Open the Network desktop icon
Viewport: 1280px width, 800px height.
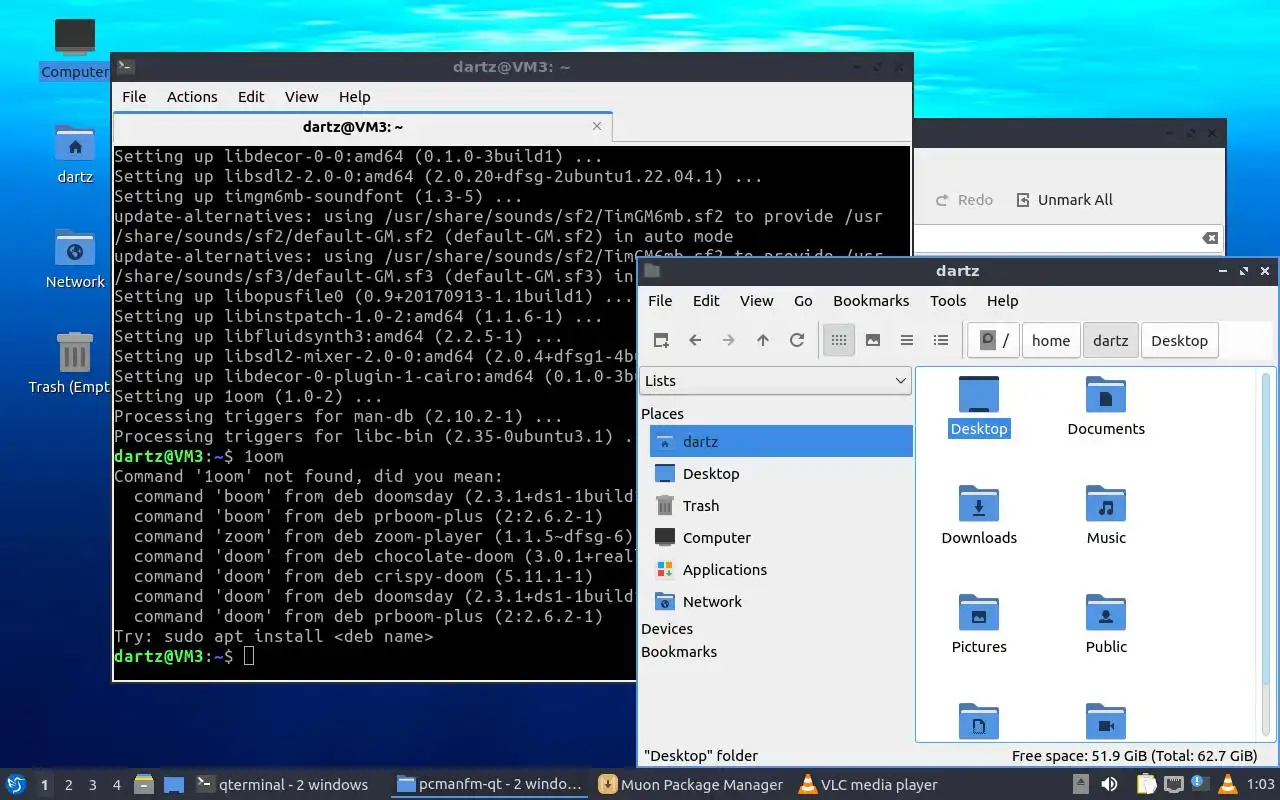(75, 259)
